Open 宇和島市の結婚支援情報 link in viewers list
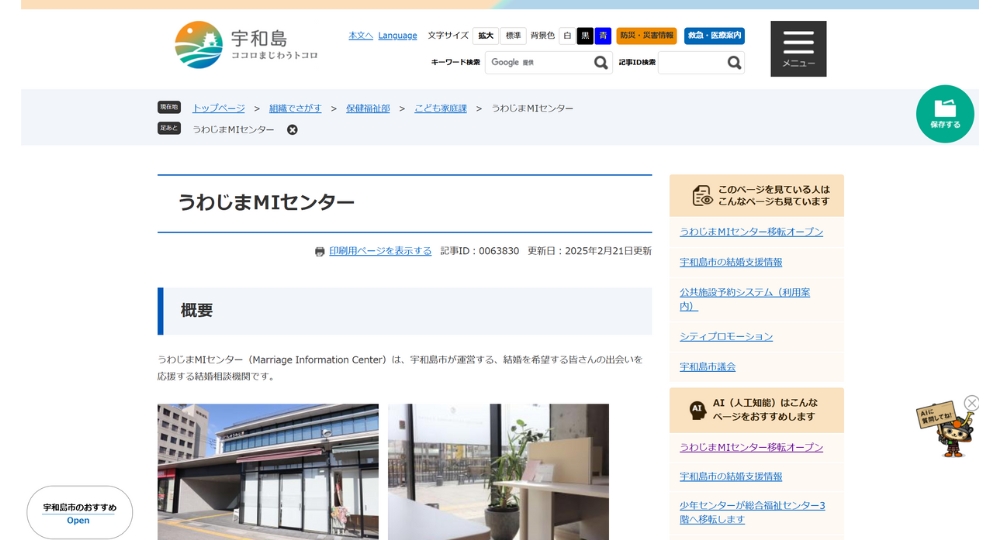This screenshot has width=1000, height=540. [x=731, y=262]
